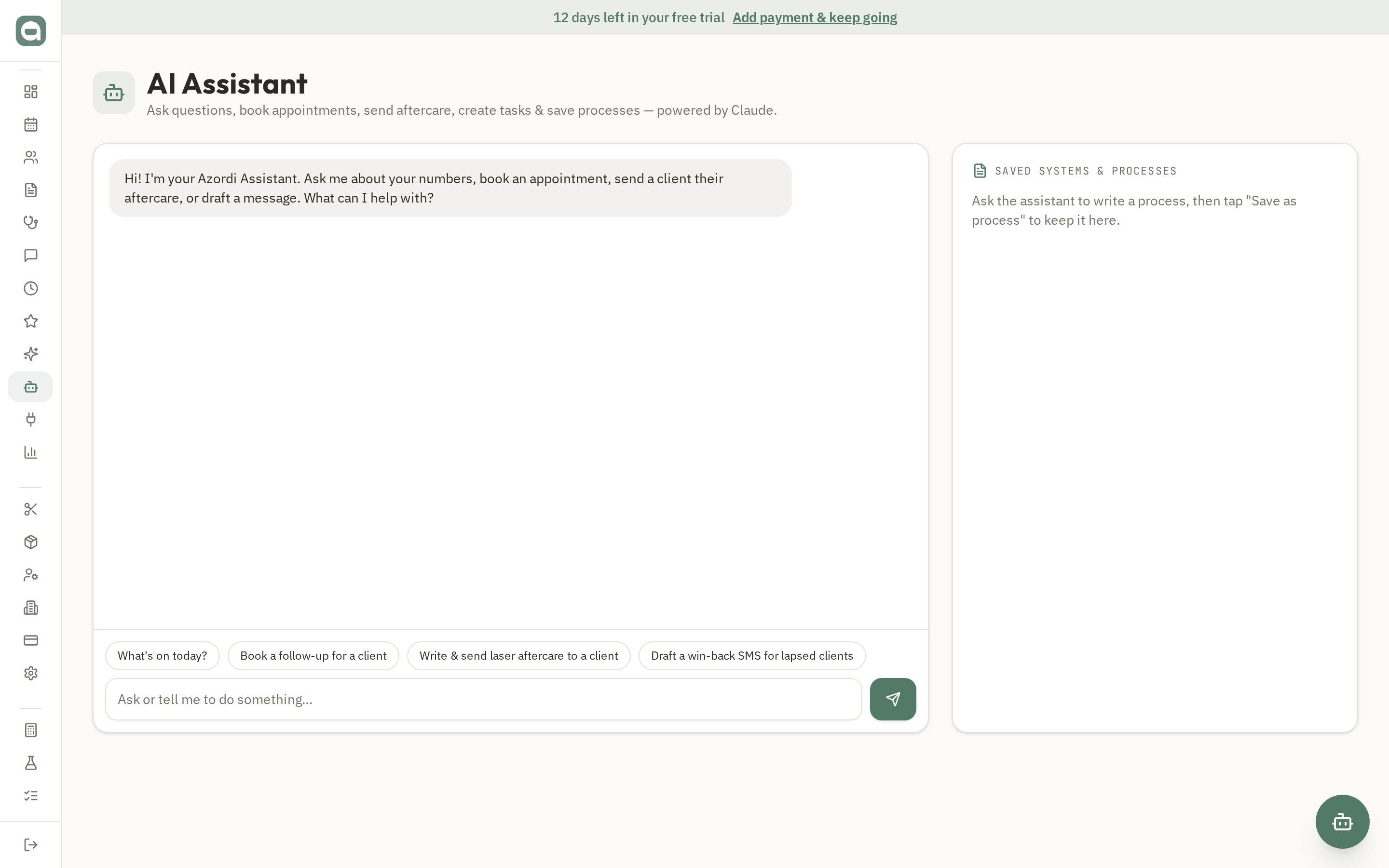Open the star reviews icon
1389x868 pixels.
point(30,321)
